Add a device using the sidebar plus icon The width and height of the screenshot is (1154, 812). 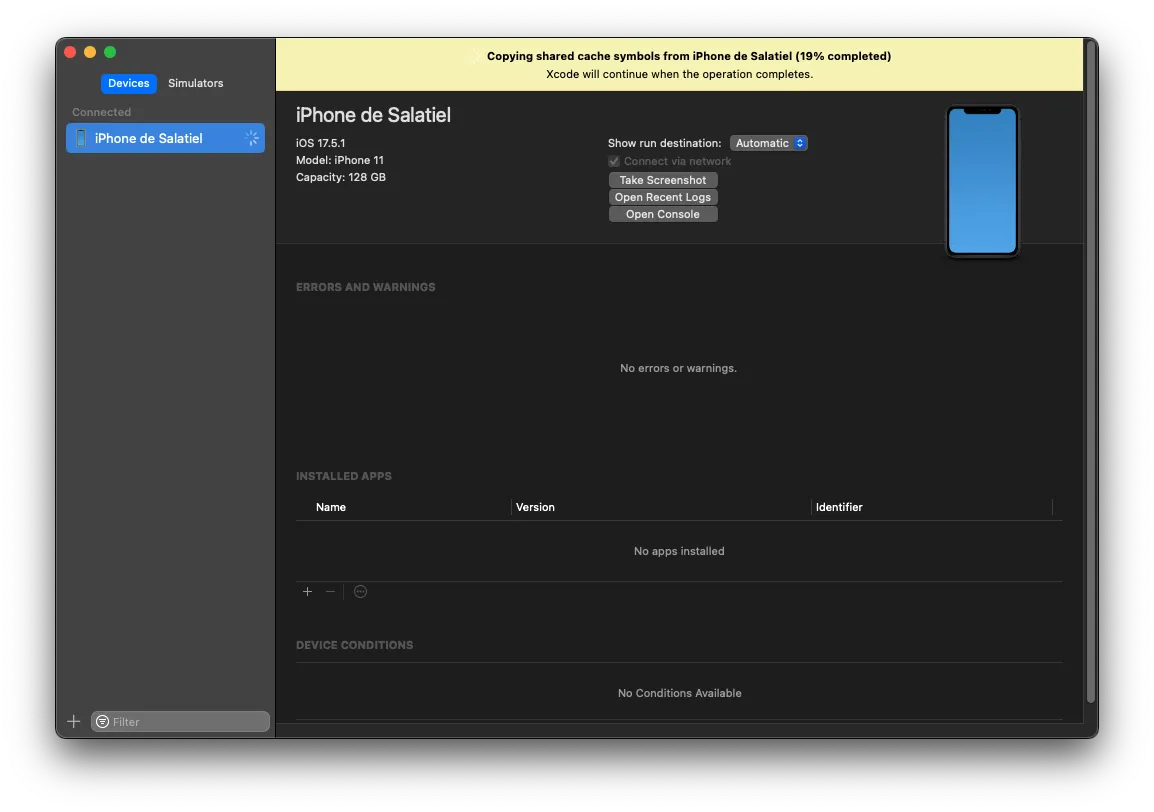(74, 721)
